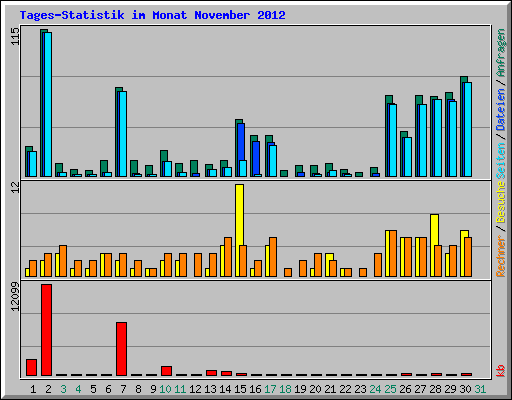Click green day '4' on the x-axis
Viewport: 512px width, 400px height.
(78, 389)
